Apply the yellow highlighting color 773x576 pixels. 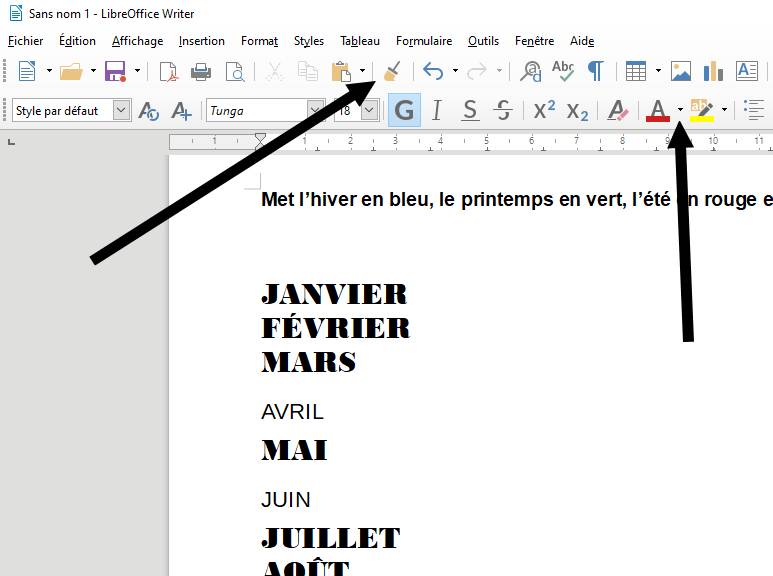click(701, 110)
